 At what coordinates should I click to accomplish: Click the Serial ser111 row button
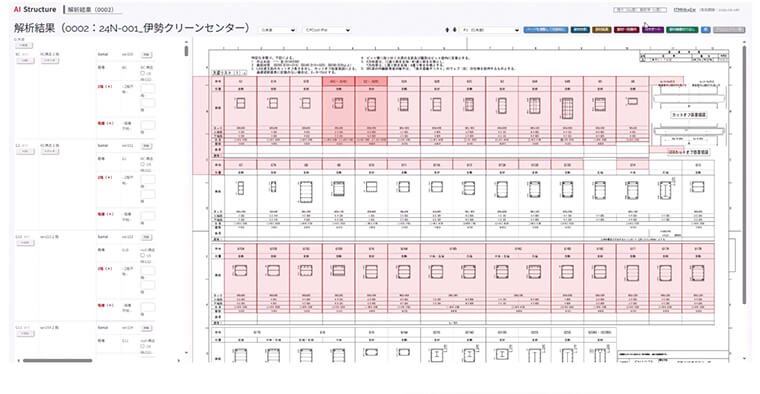[x=147, y=146]
